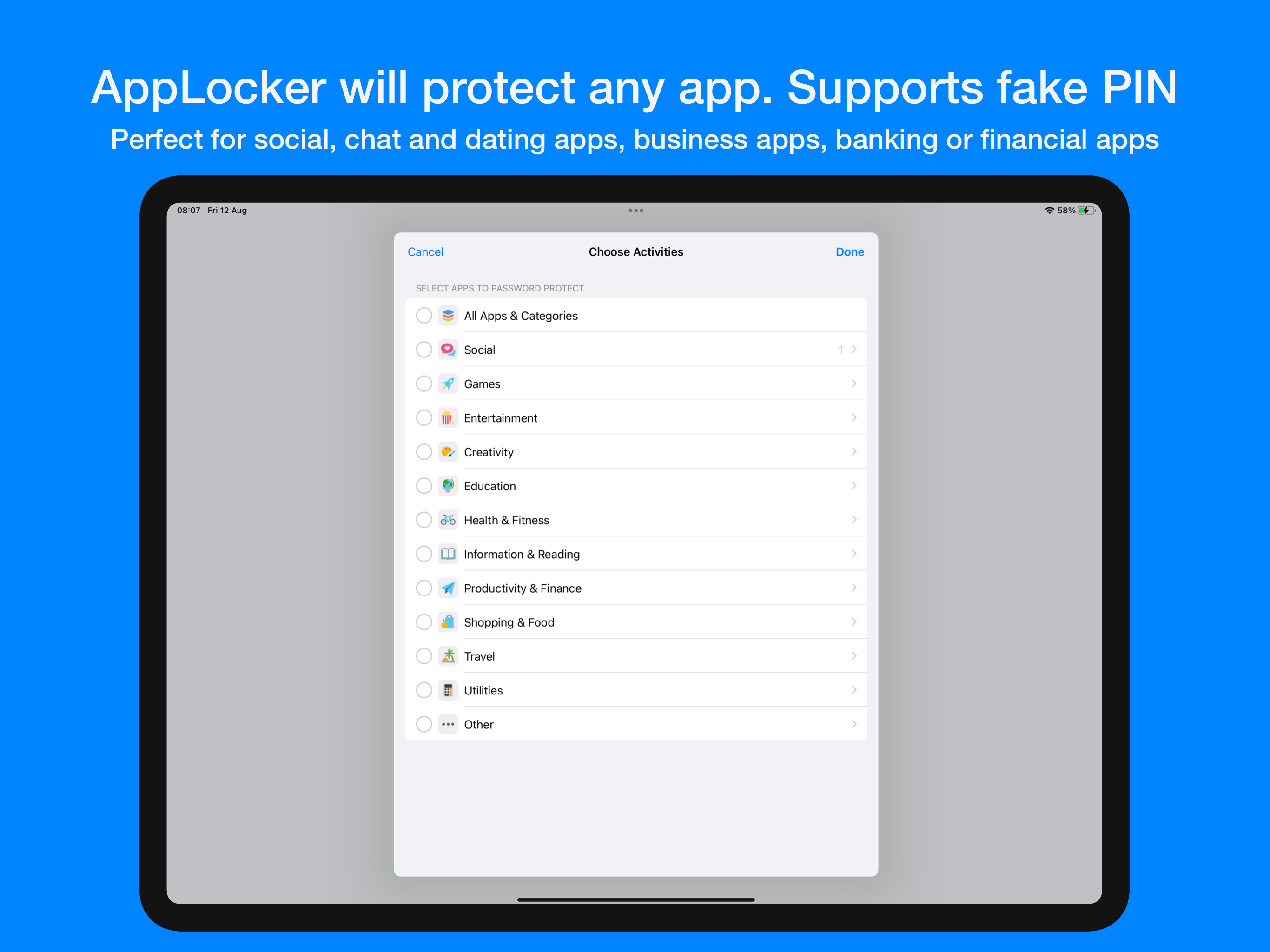Click the Social heart bubble icon
The image size is (1270, 952).
[x=448, y=349]
